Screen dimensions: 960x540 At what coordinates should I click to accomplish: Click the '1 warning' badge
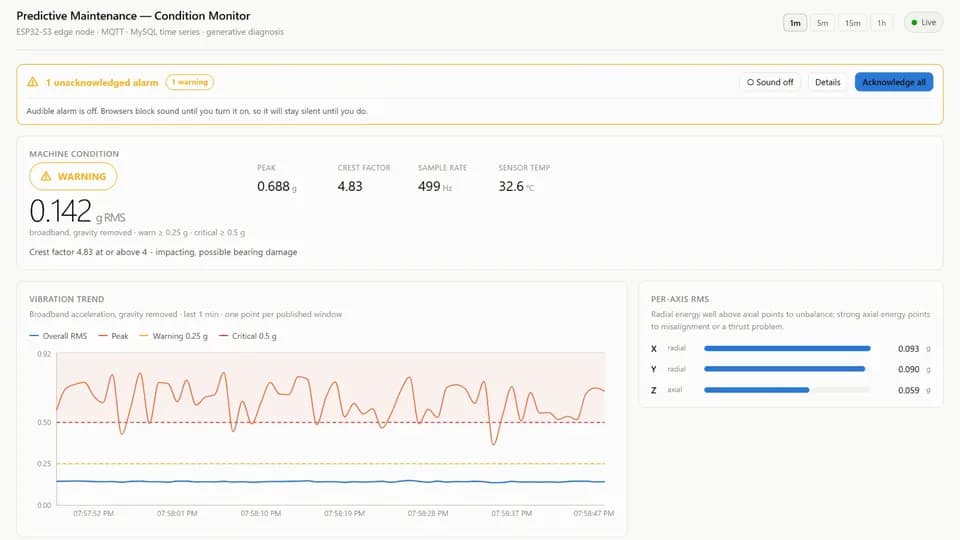click(x=190, y=82)
